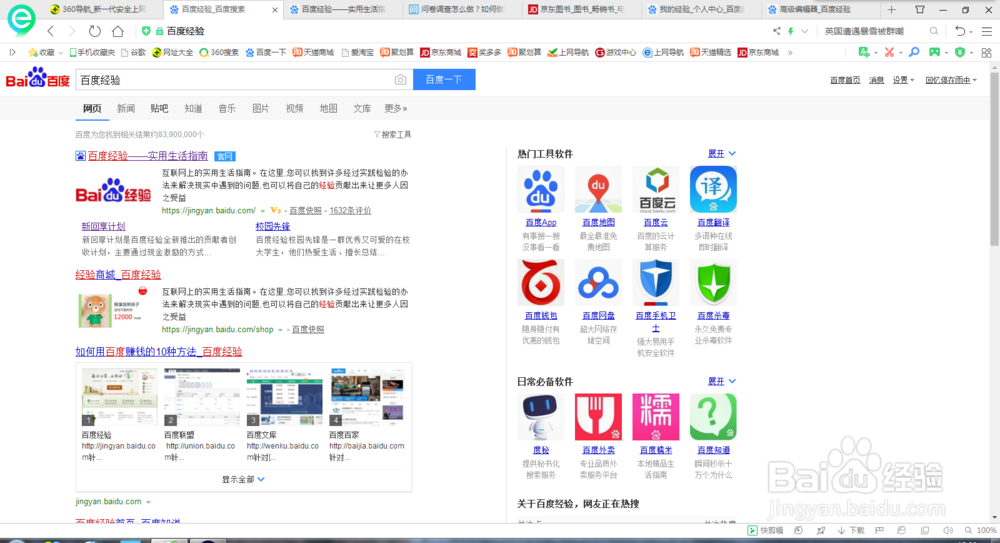Open the 校园先锋 sublink

[273, 227]
